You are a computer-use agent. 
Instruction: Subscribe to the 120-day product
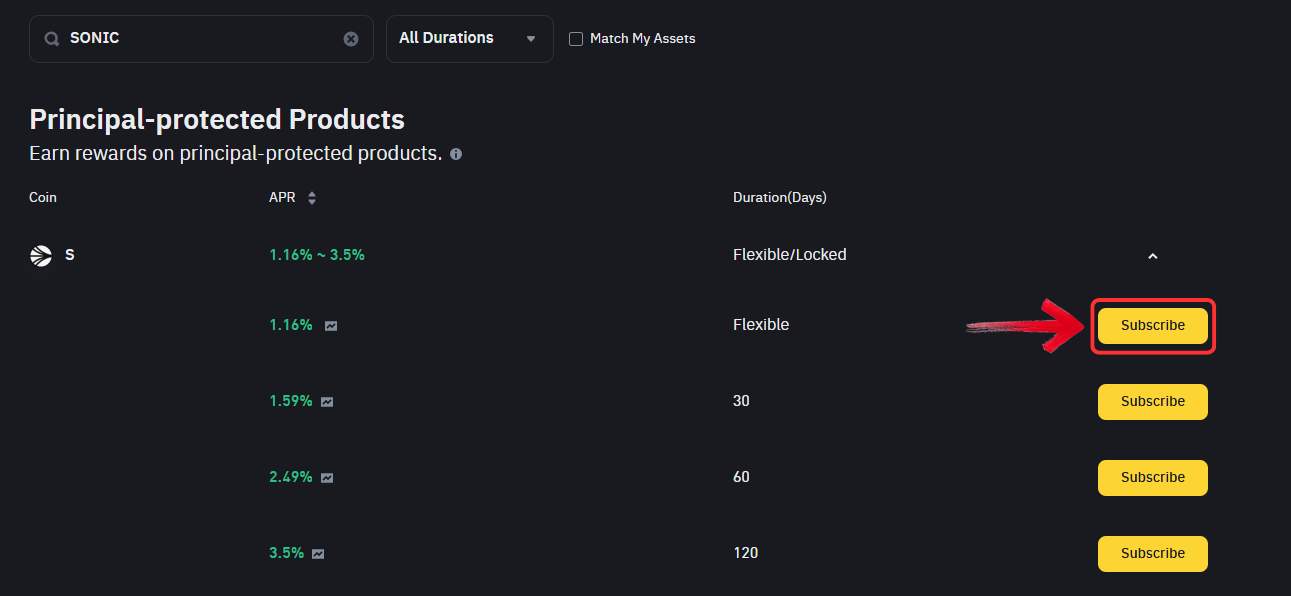coord(1153,554)
